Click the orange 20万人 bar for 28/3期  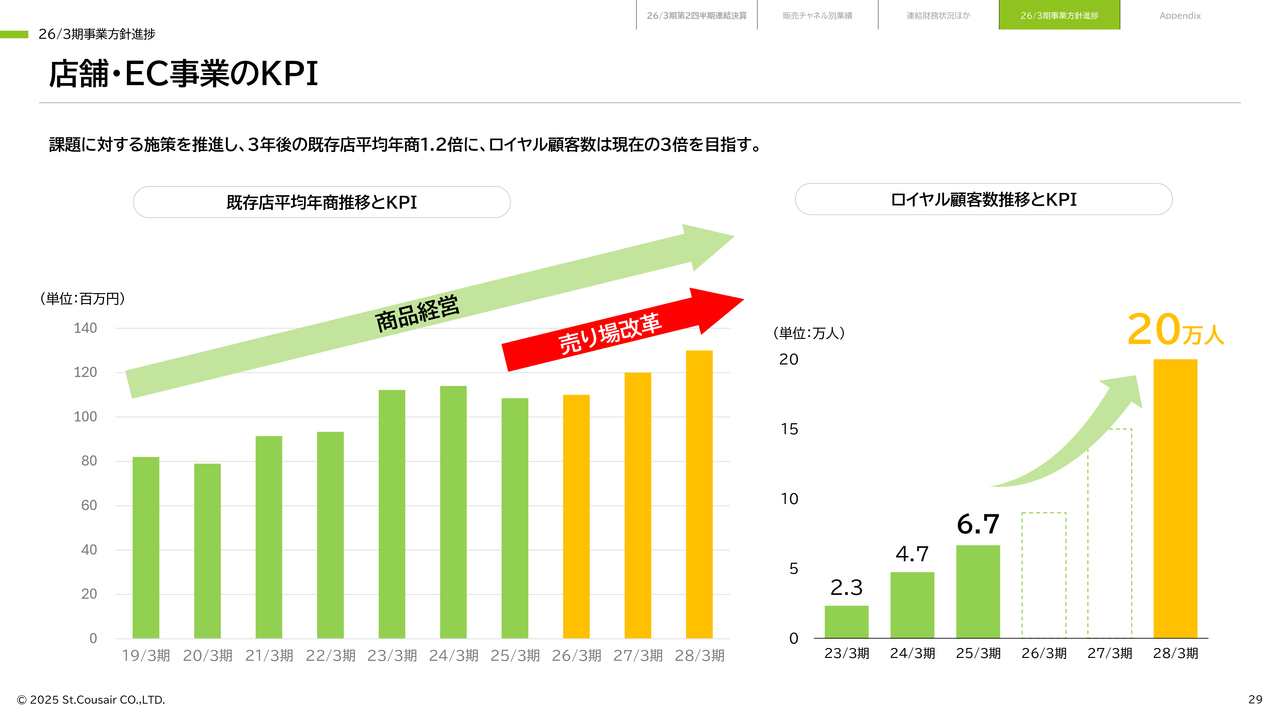click(x=1175, y=498)
